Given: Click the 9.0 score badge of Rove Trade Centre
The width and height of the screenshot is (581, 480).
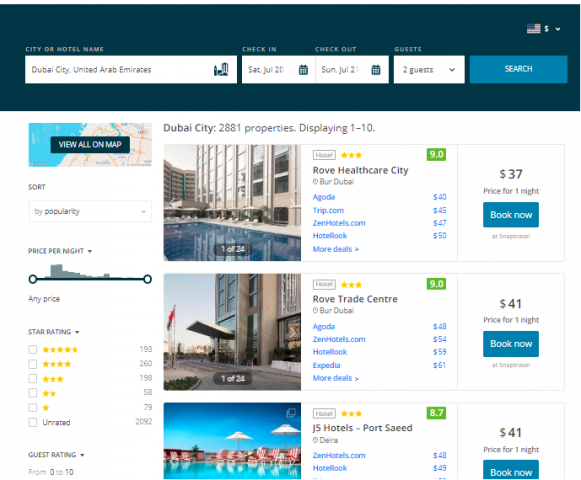Looking at the screenshot, I should pyautogui.click(x=436, y=284).
